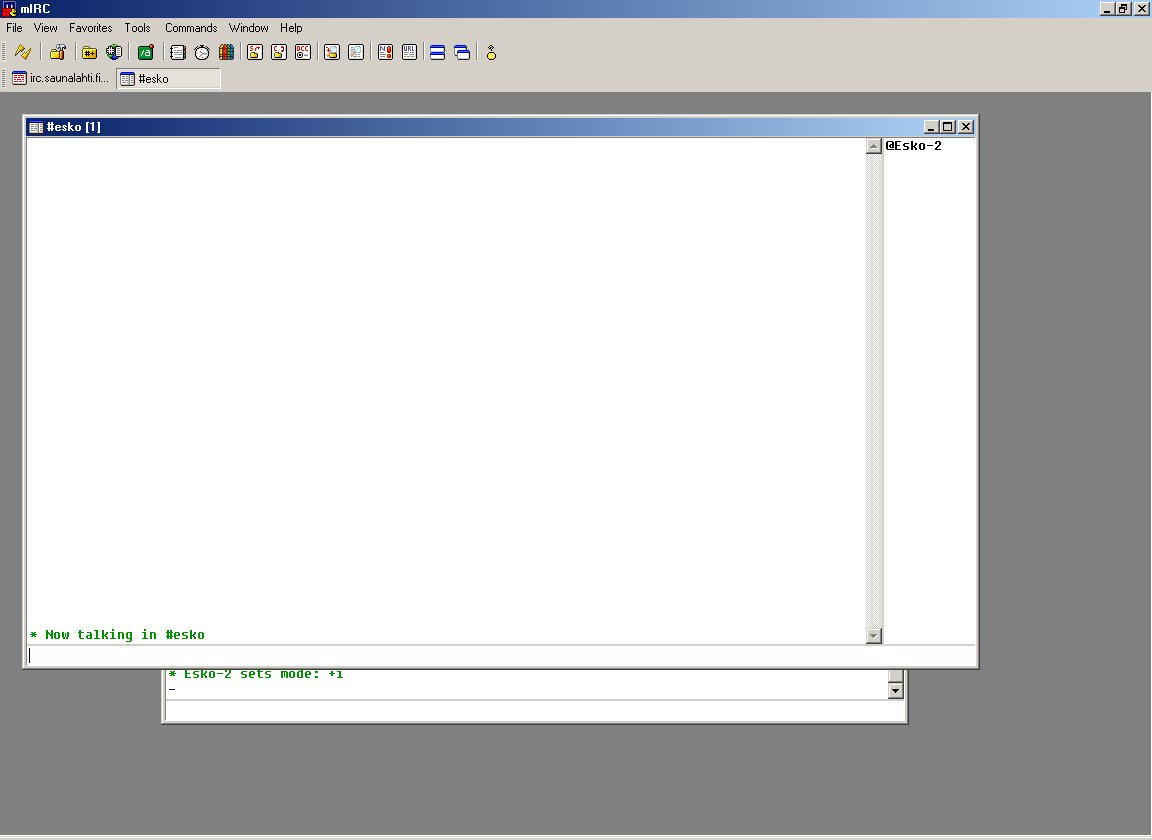Open mIRC Options from the toolbar
This screenshot has height=840, width=1152.
click(58, 52)
